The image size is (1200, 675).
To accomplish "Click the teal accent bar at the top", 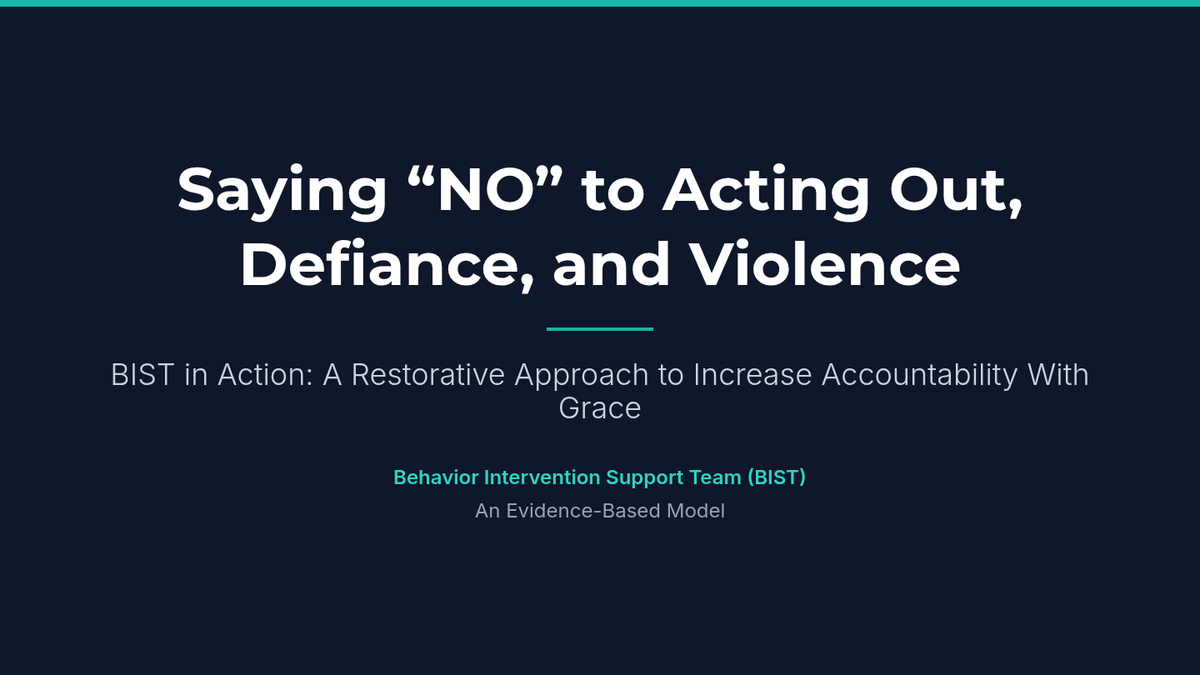I will pos(600,3).
